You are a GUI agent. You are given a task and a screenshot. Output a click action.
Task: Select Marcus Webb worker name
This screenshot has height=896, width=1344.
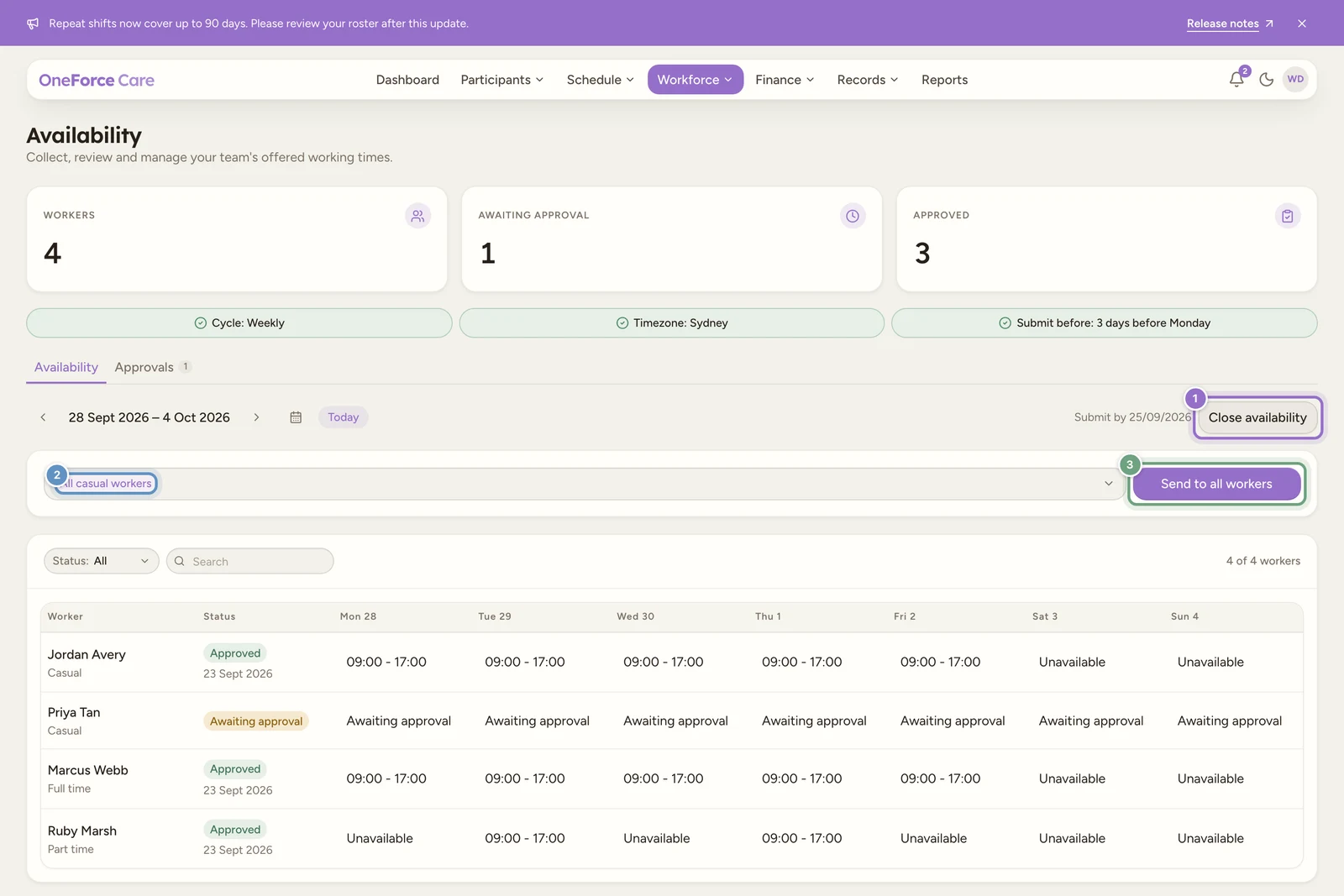coord(88,770)
